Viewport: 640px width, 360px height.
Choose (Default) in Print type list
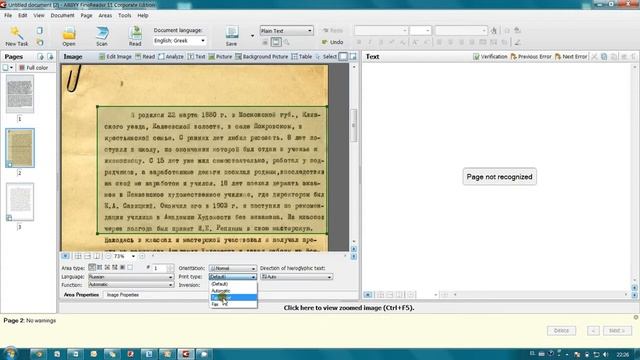[233, 284]
